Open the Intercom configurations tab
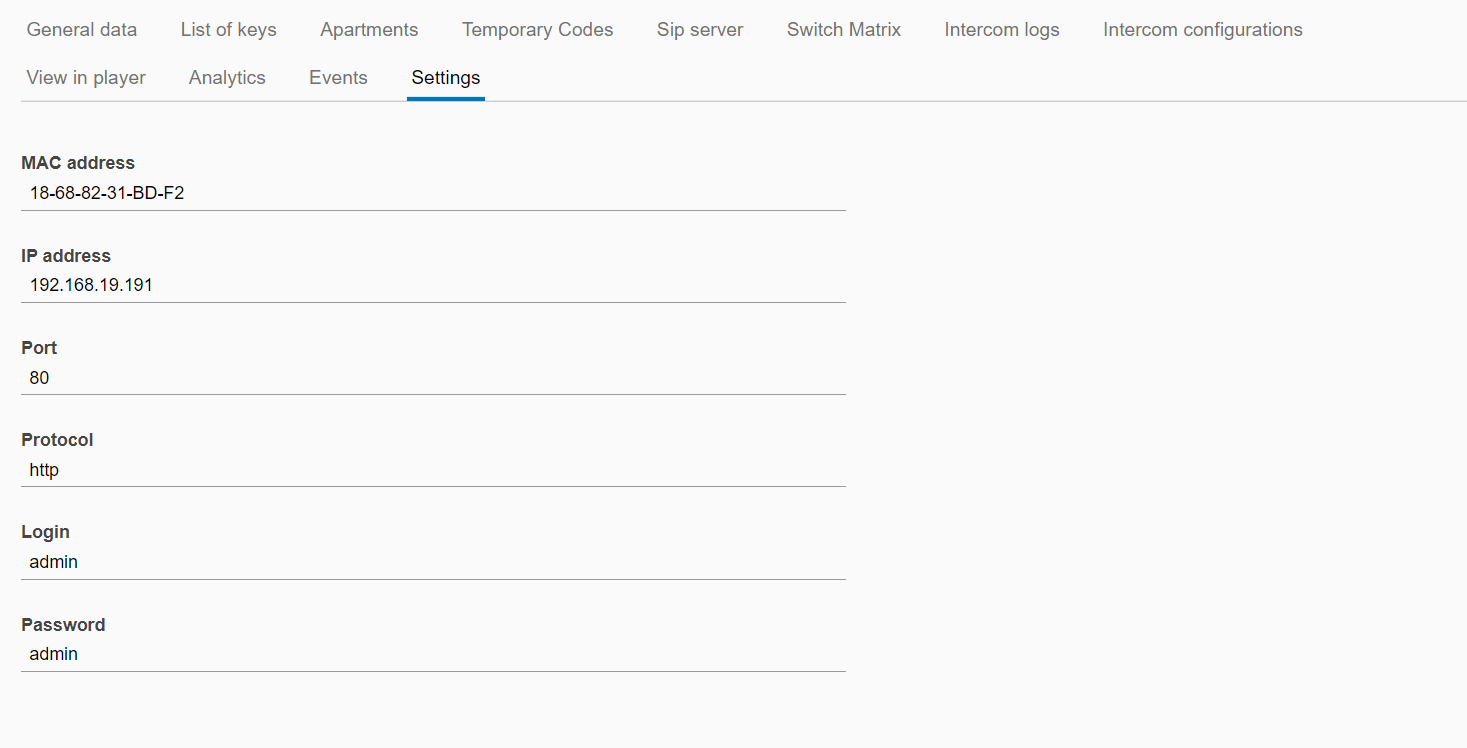The height and width of the screenshot is (748, 1467). (x=1202, y=30)
